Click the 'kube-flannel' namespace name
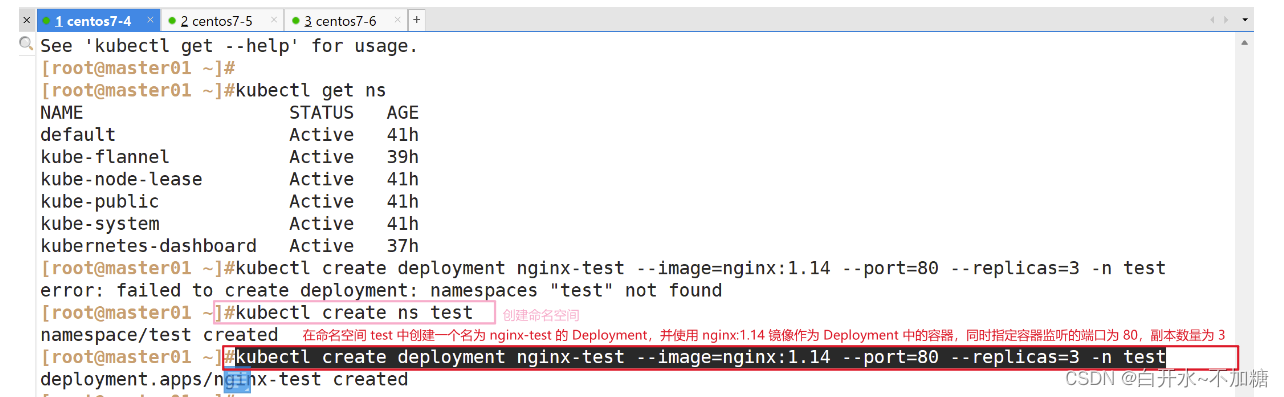The height and width of the screenshot is (397, 1284). coord(105,157)
